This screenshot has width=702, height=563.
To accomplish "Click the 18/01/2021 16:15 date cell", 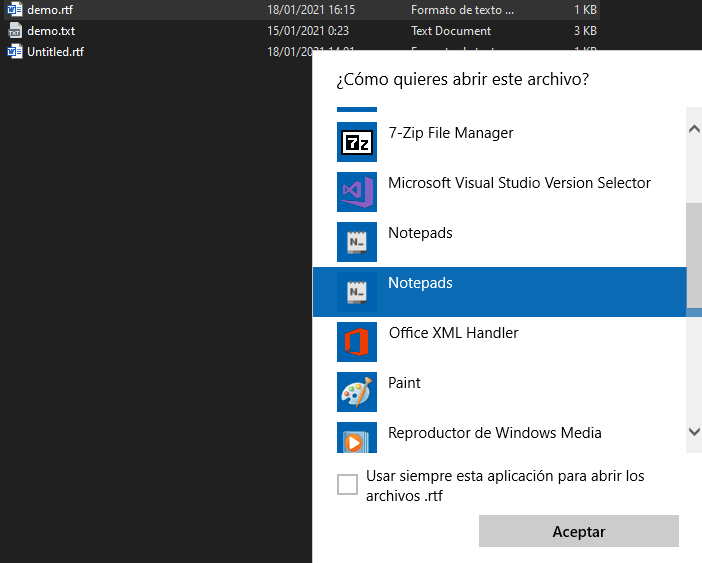I will tap(311, 10).
